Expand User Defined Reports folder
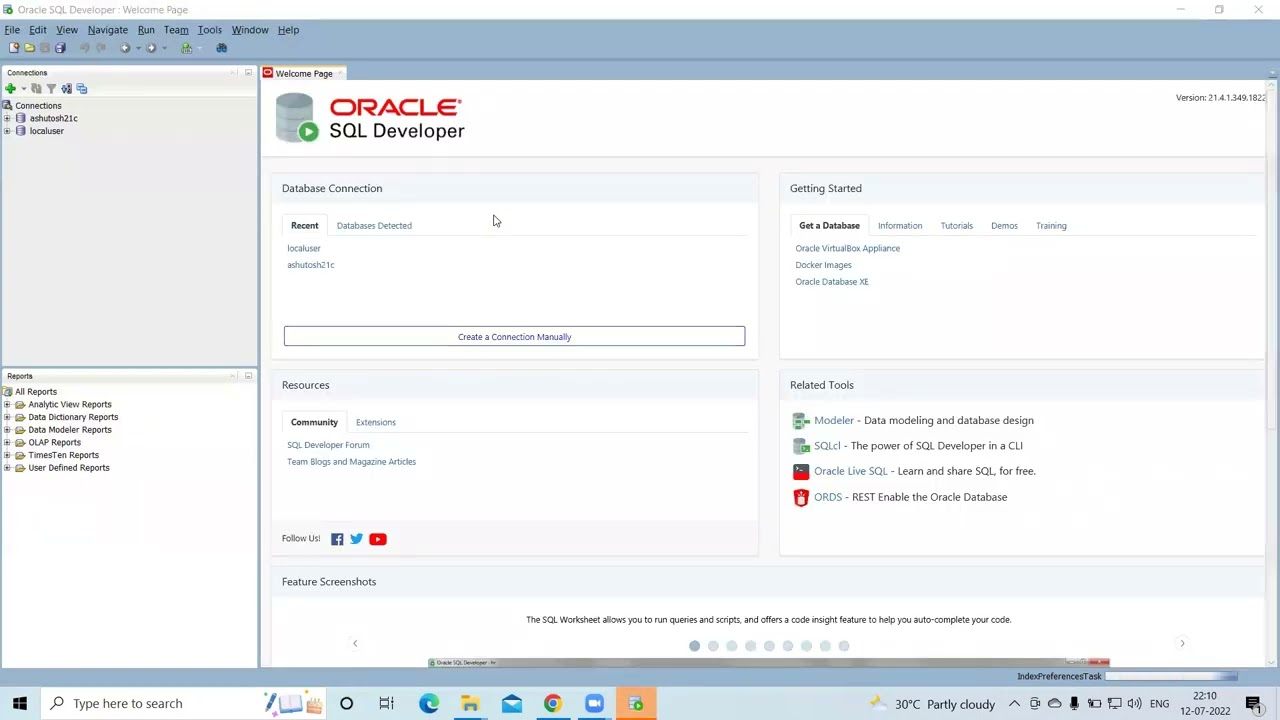Viewport: 1280px width, 720px height. (x=7, y=468)
